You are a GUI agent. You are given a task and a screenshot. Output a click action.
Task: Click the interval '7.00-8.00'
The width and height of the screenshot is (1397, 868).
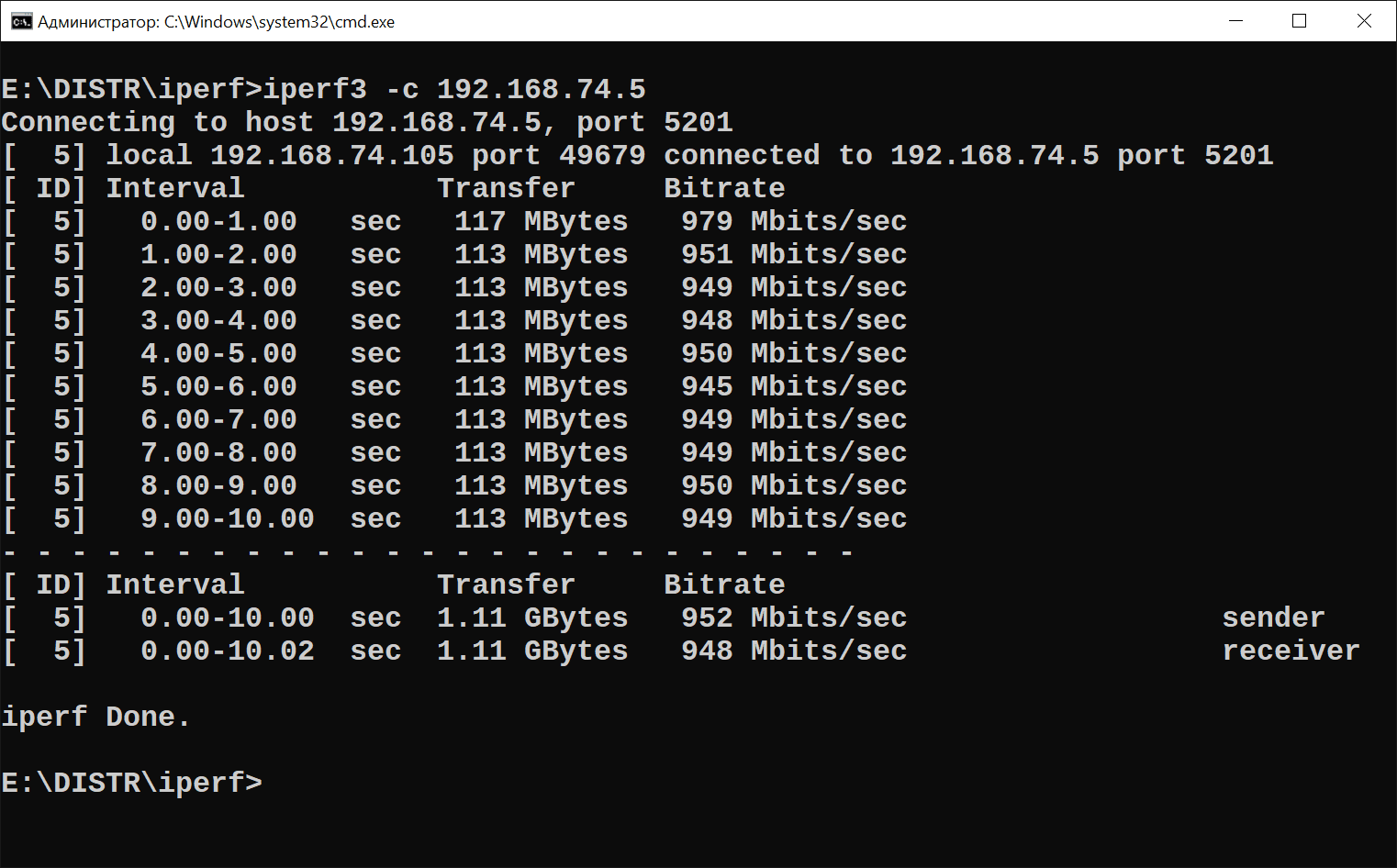tap(218, 452)
